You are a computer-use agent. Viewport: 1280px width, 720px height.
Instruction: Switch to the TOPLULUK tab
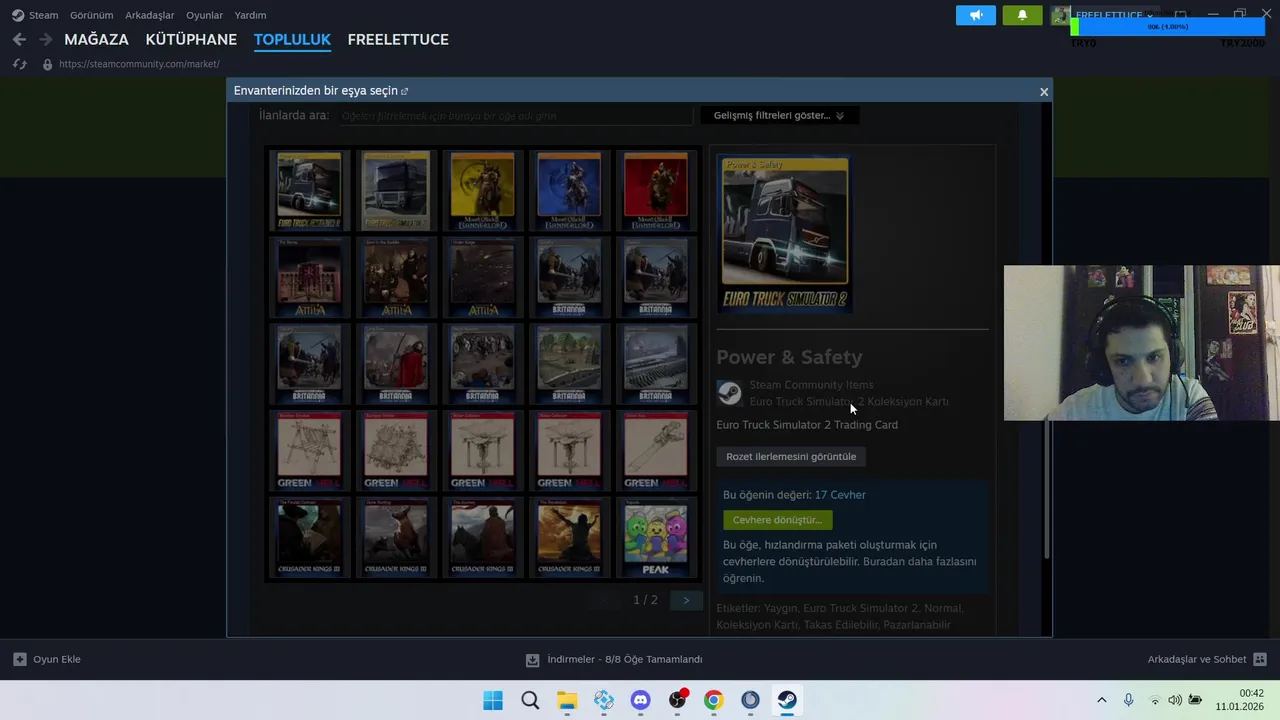coord(292,39)
